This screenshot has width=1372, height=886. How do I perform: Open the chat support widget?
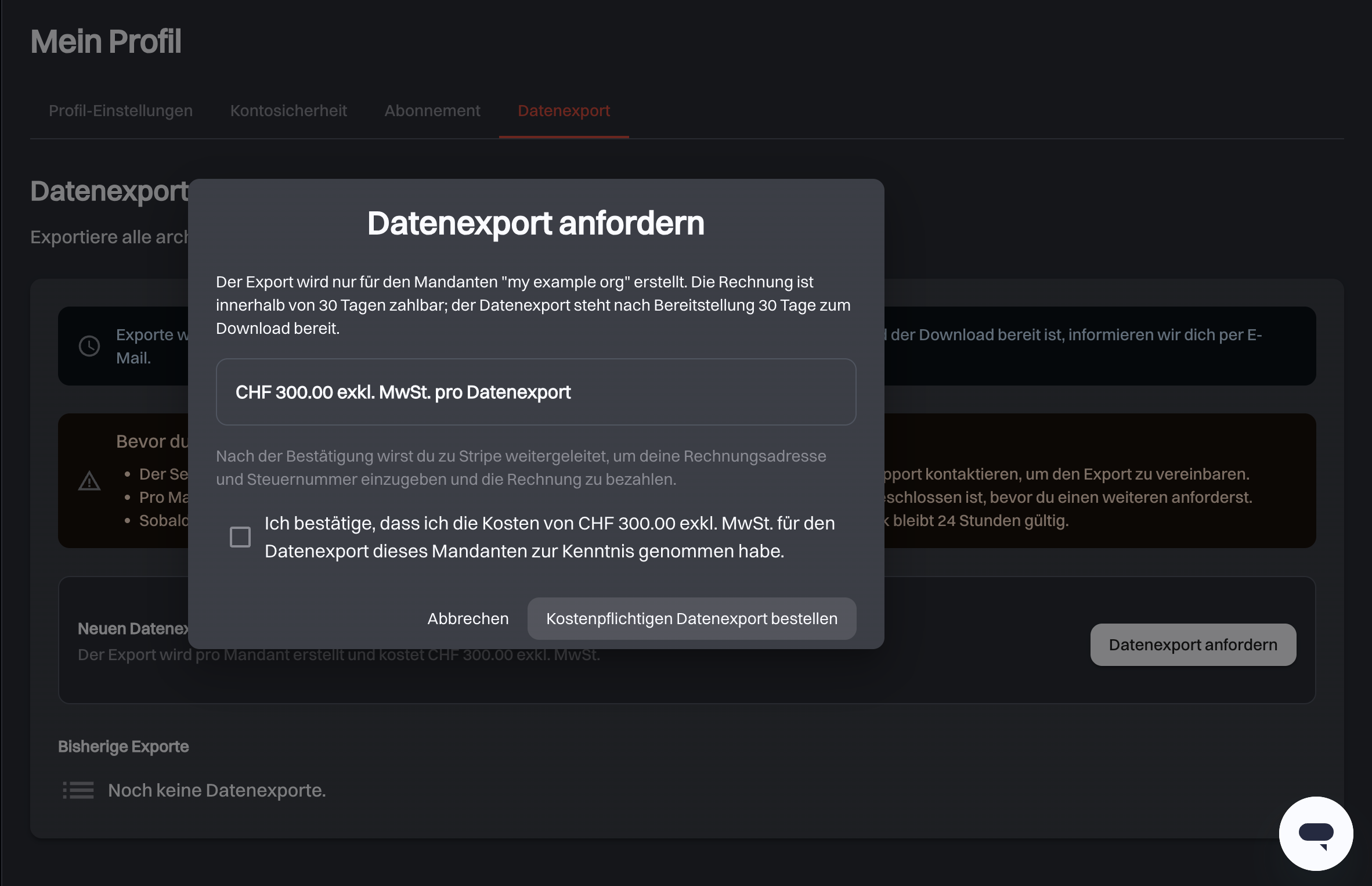(1316, 833)
